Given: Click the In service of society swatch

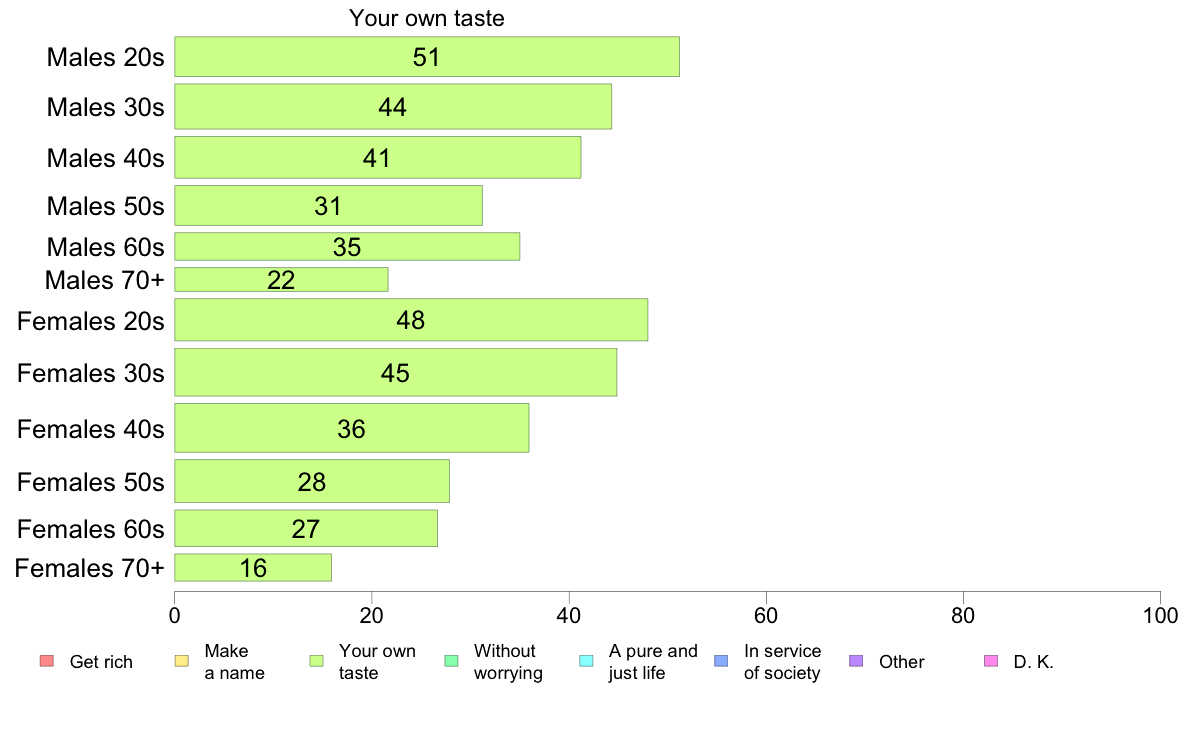Looking at the screenshot, I should pos(721,661).
